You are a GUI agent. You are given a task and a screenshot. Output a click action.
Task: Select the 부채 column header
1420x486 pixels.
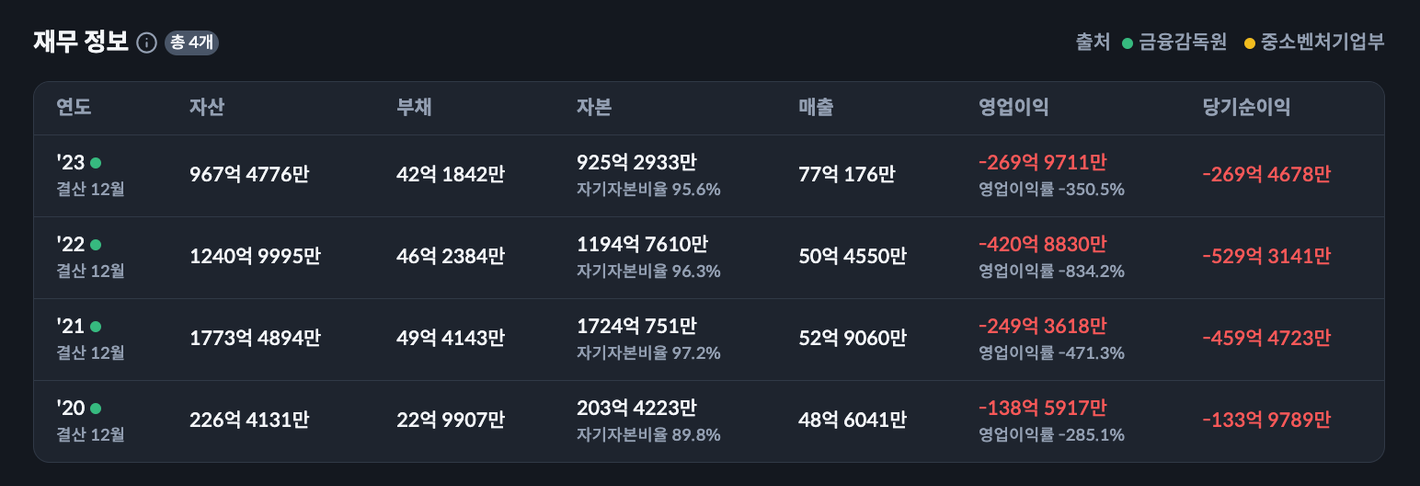[414, 108]
